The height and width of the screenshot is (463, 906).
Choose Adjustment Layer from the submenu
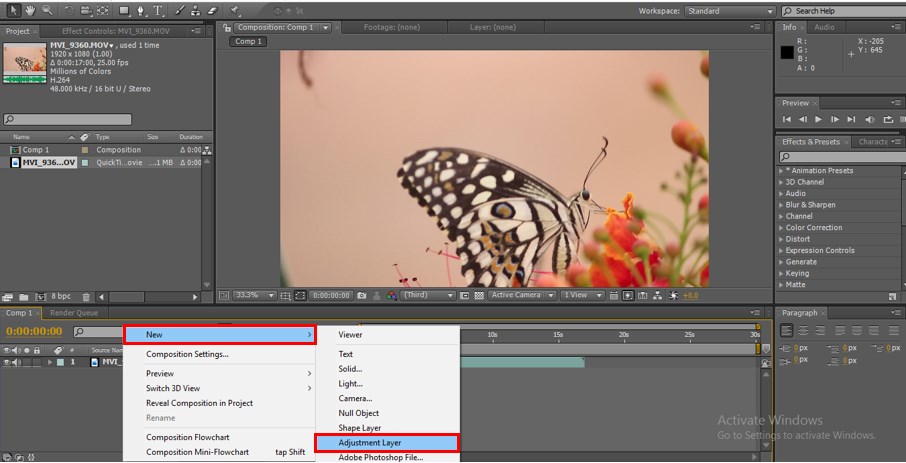click(x=370, y=442)
